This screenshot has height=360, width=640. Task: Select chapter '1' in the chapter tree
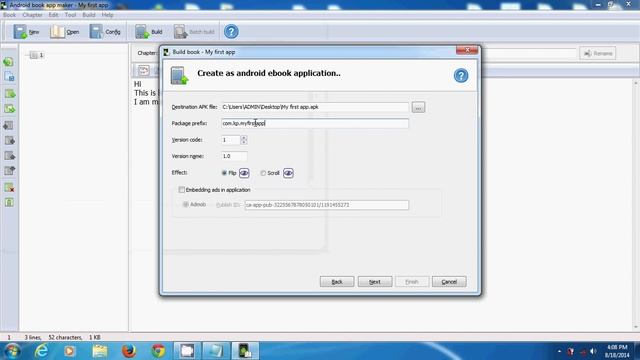[41, 55]
